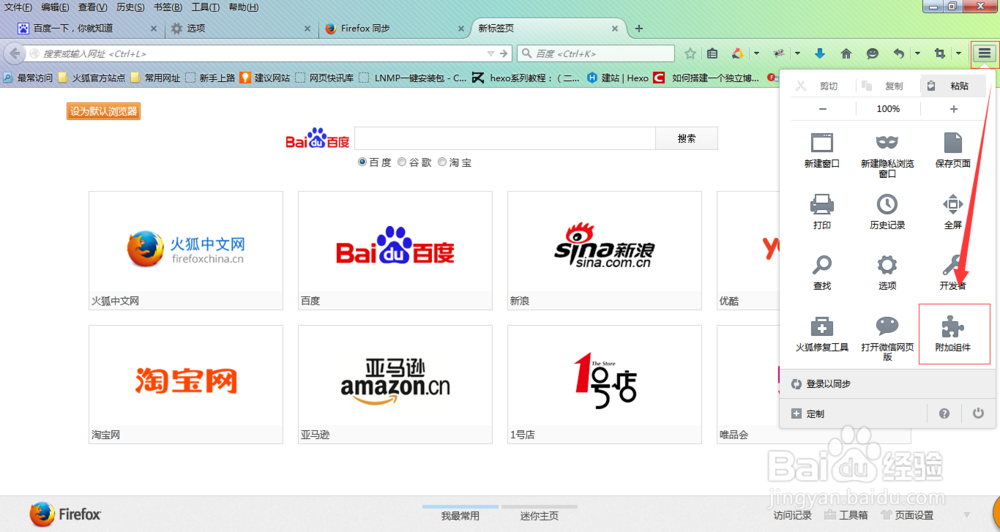Viewport: 1000px width, 532px height.
Task: Switch to Firefox 同步 tab
Action: (x=394, y=28)
